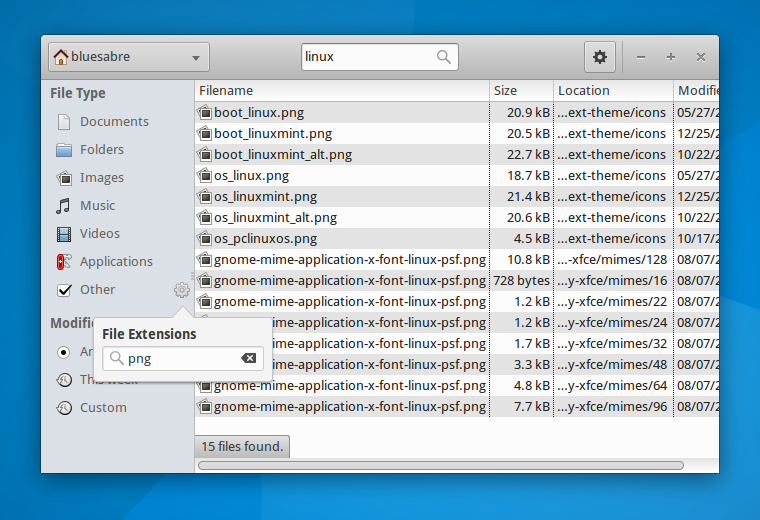Select the boot_linux.png row

[x=457, y=112]
